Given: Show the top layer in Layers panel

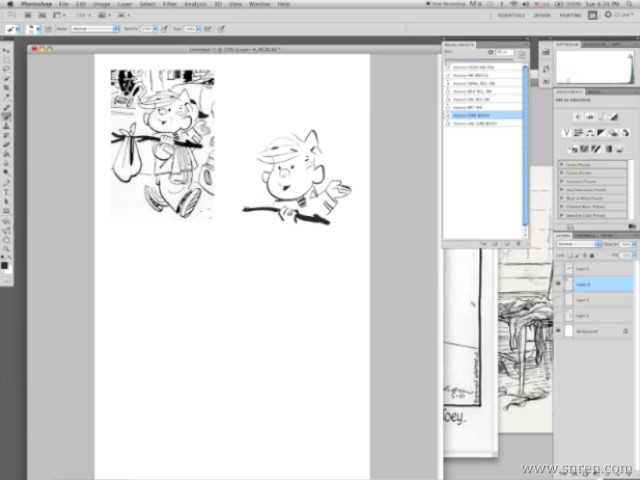Looking at the screenshot, I should pyautogui.click(x=558, y=269).
